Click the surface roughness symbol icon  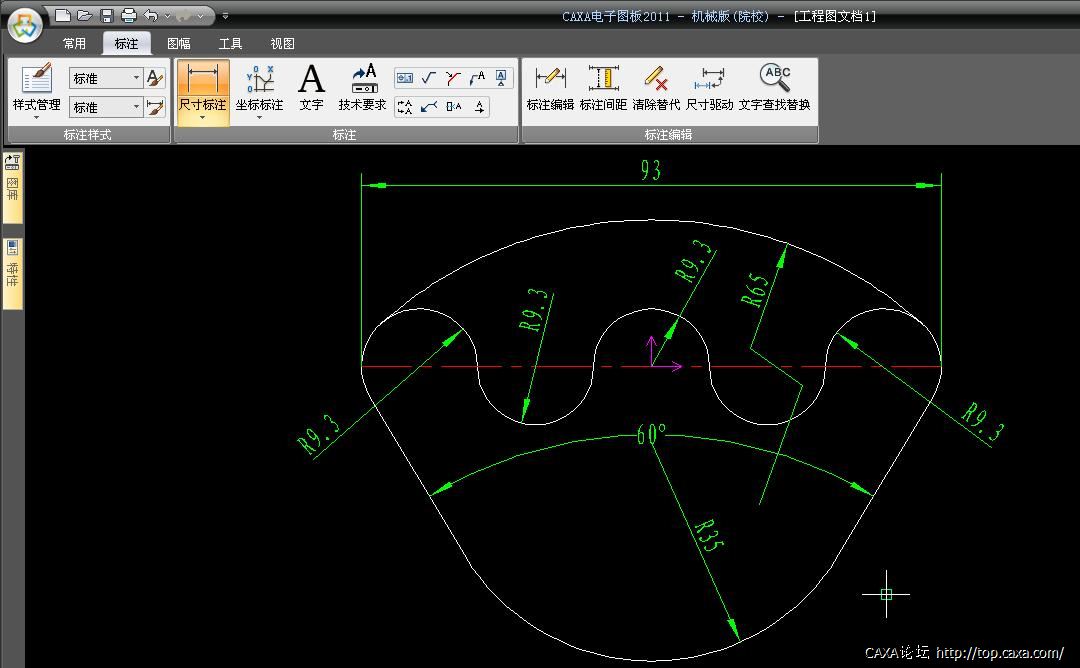pyautogui.click(x=429, y=78)
